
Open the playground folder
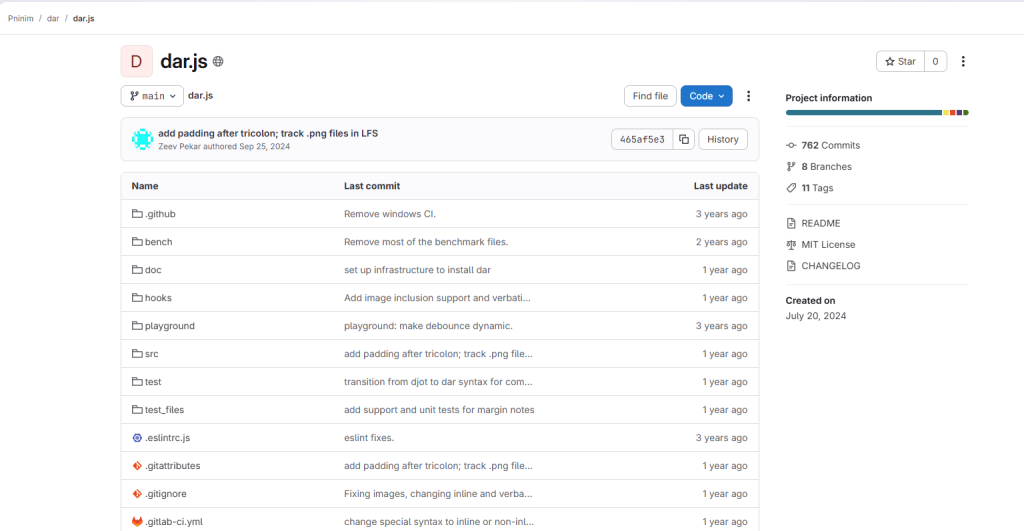coord(169,326)
